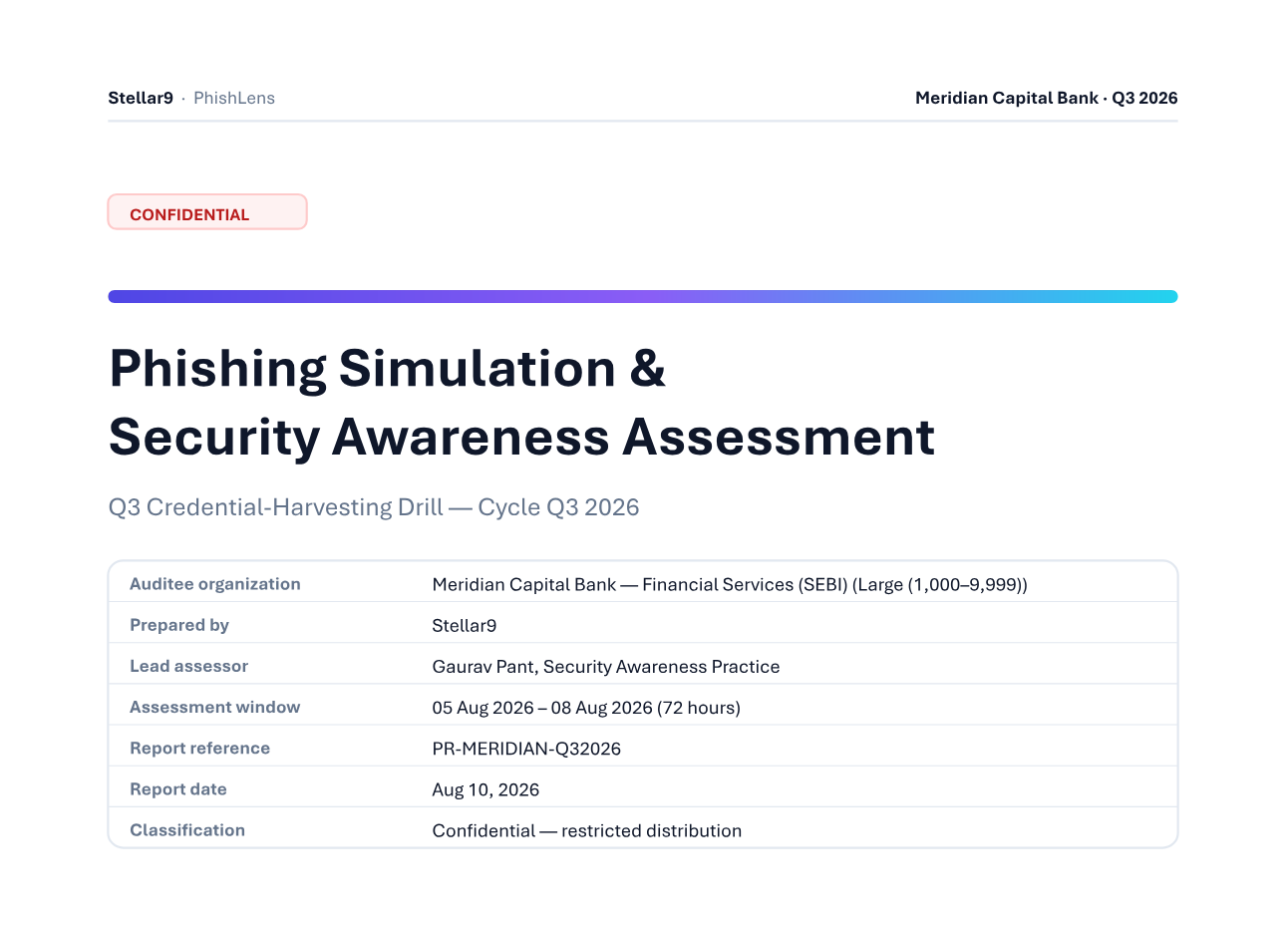Click '05 Aug 2026 – 08 Aug 2026 (72 hours)'
This screenshot has height=926, width=1288.
point(586,708)
